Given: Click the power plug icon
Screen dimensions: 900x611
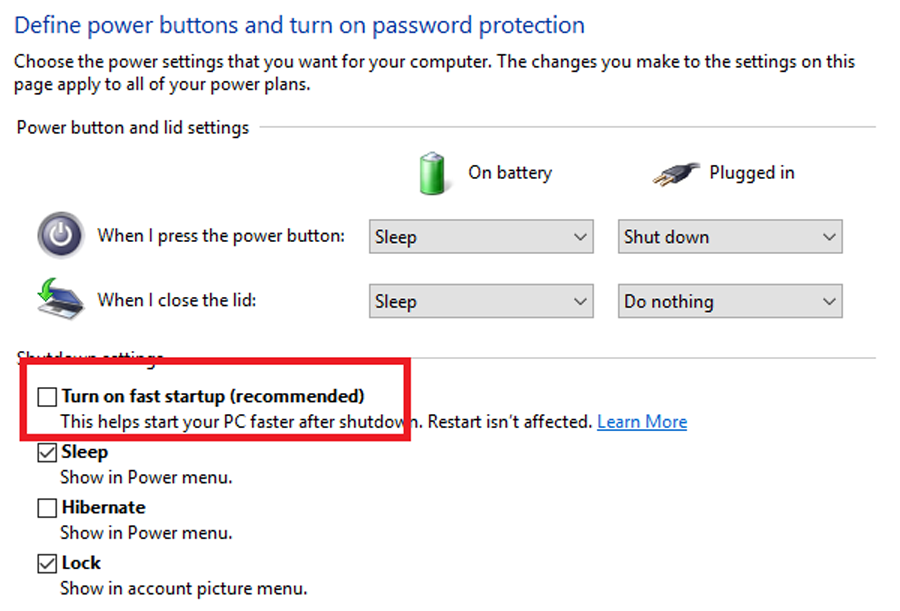Looking at the screenshot, I should click(676, 173).
